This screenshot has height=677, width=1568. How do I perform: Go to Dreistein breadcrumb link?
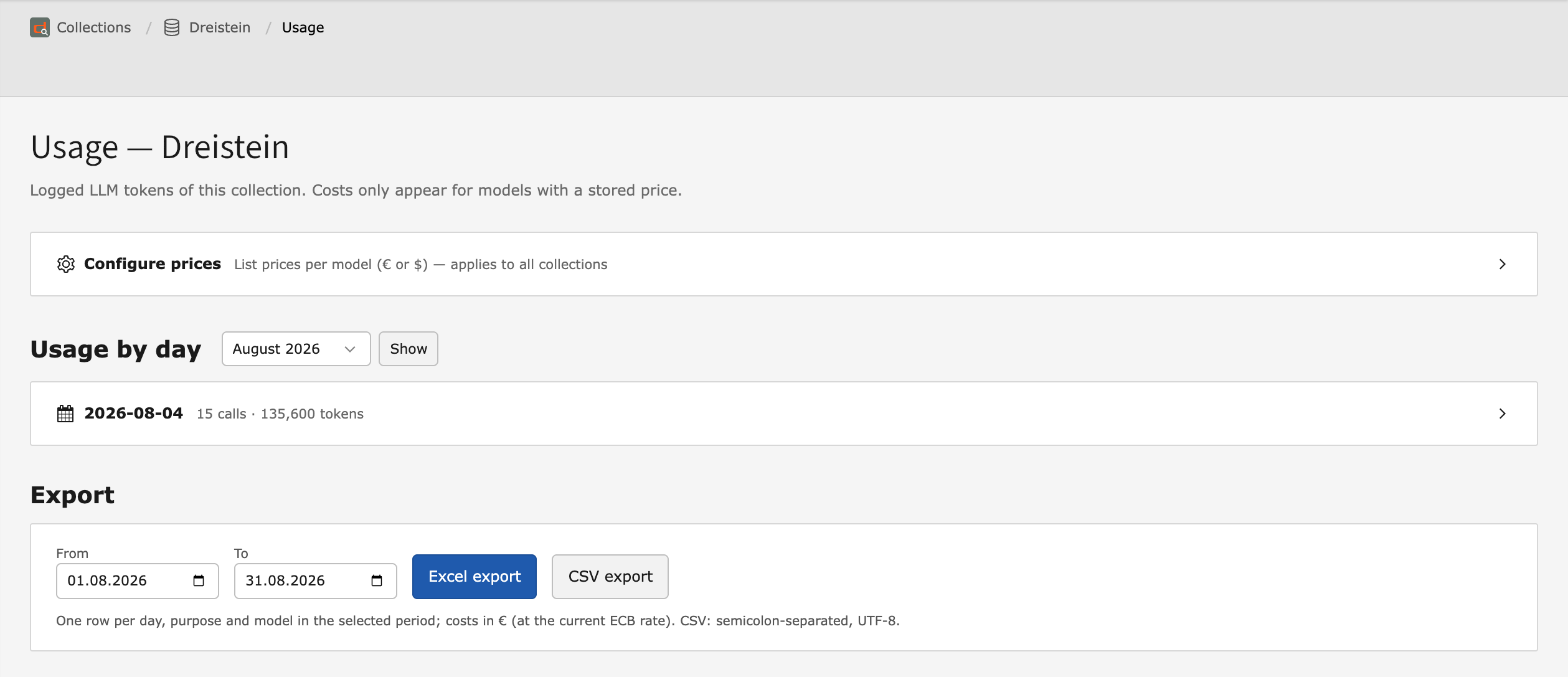(220, 27)
